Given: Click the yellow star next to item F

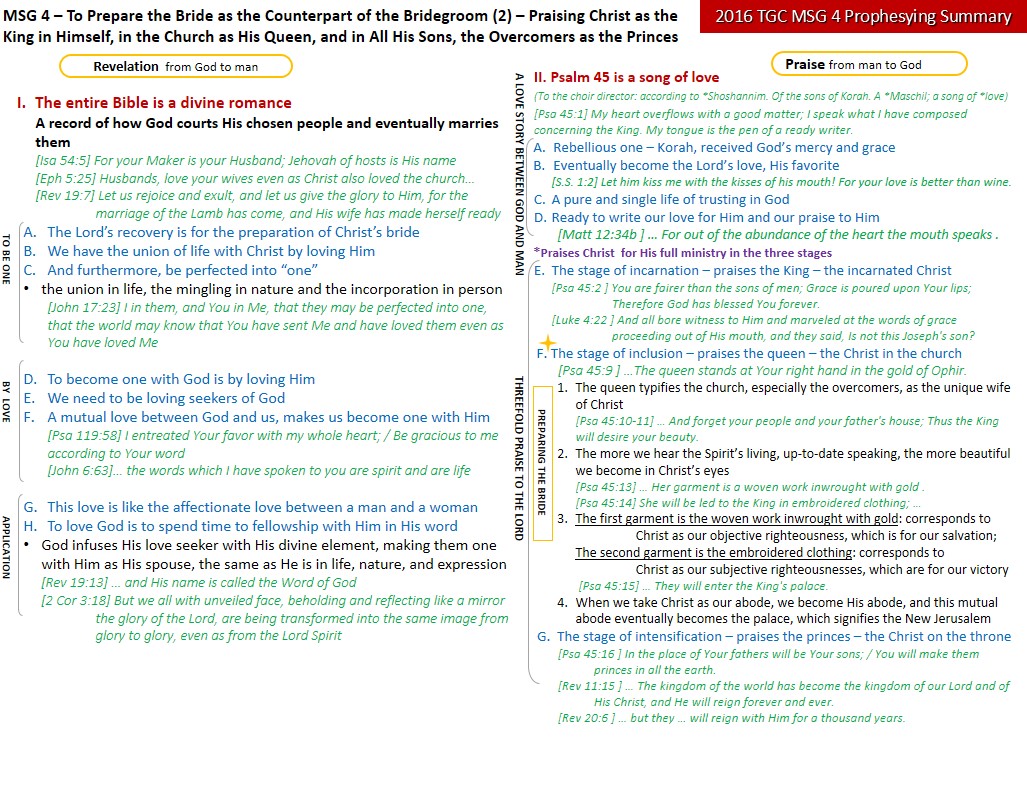Looking at the screenshot, I should pyautogui.click(x=547, y=343).
